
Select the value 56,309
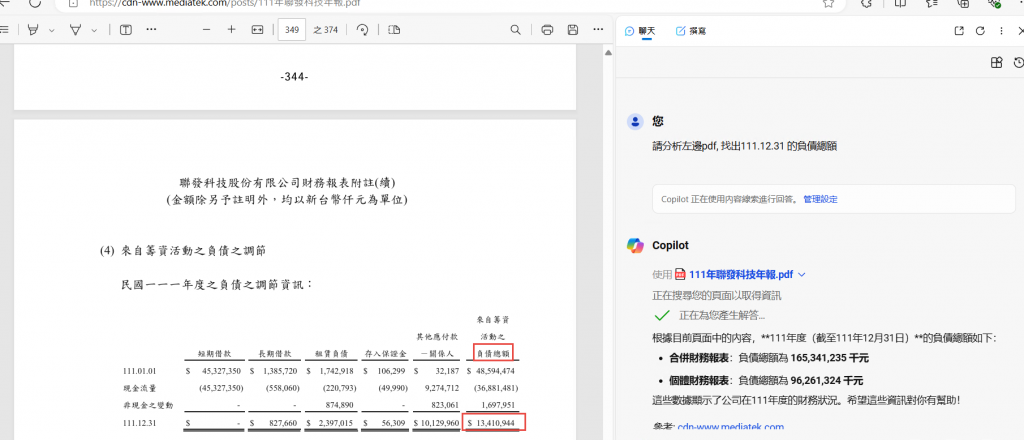pyautogui.click(x=394, y=423)
